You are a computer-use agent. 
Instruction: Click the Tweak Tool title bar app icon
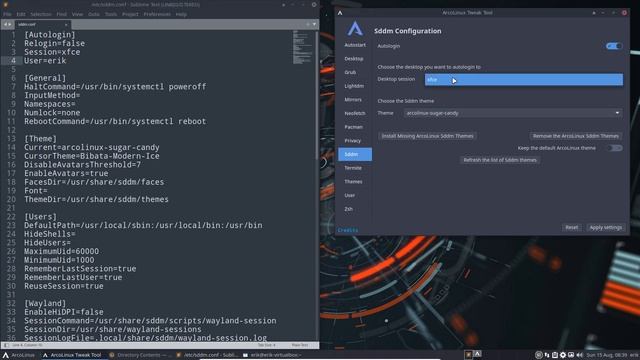click(340, 13)
